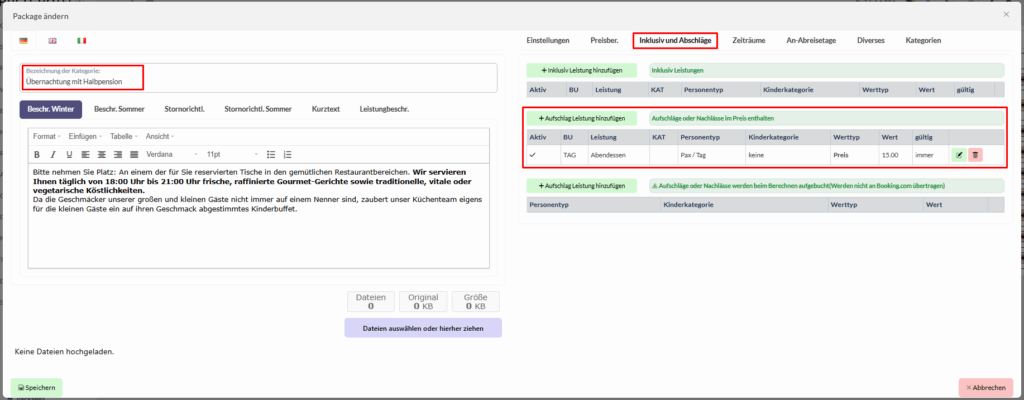
Task: Click the Bezeichnung der Kategorie input field
Action: (x=260, y=82)
